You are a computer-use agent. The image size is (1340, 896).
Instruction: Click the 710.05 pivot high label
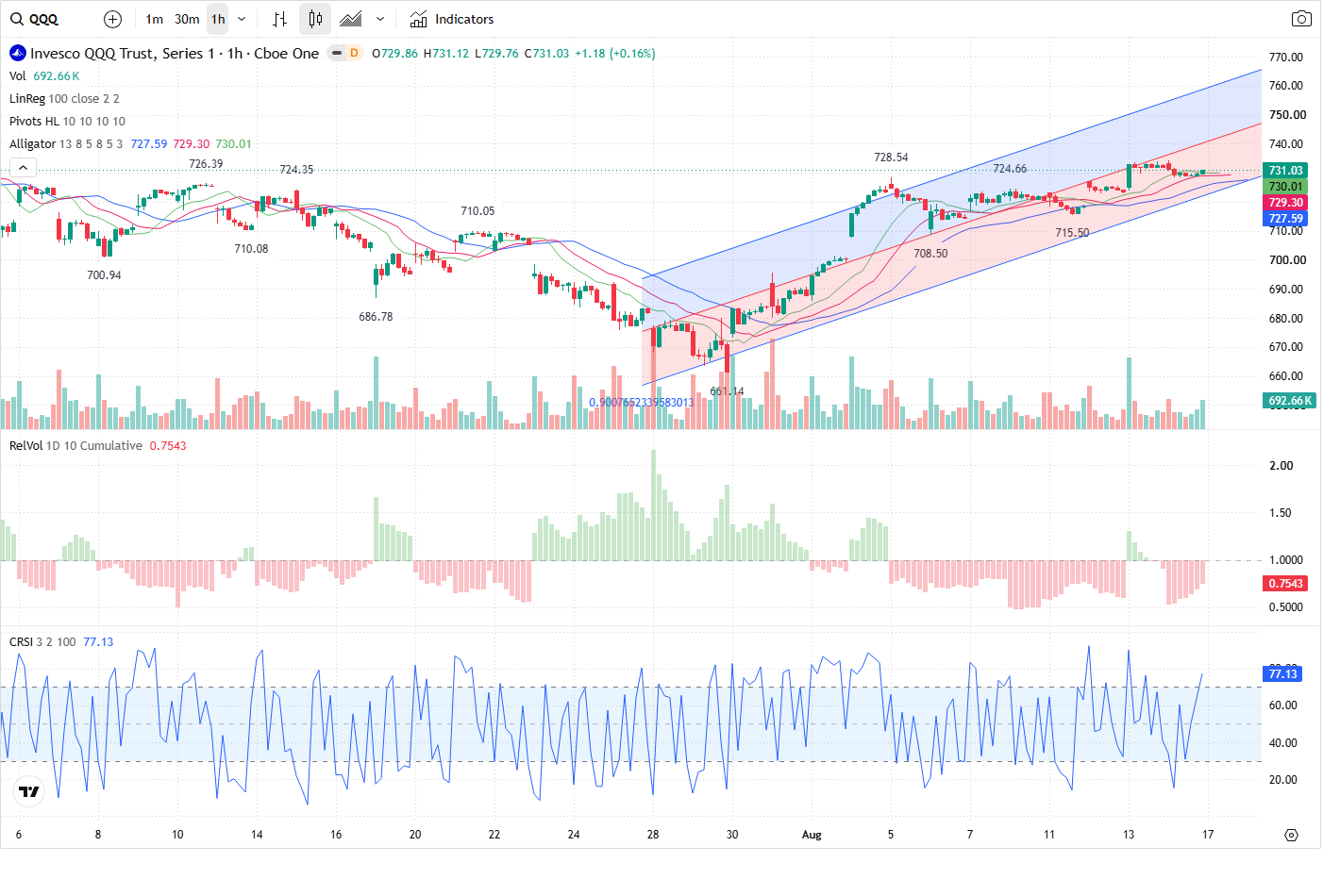pos(477,211)
